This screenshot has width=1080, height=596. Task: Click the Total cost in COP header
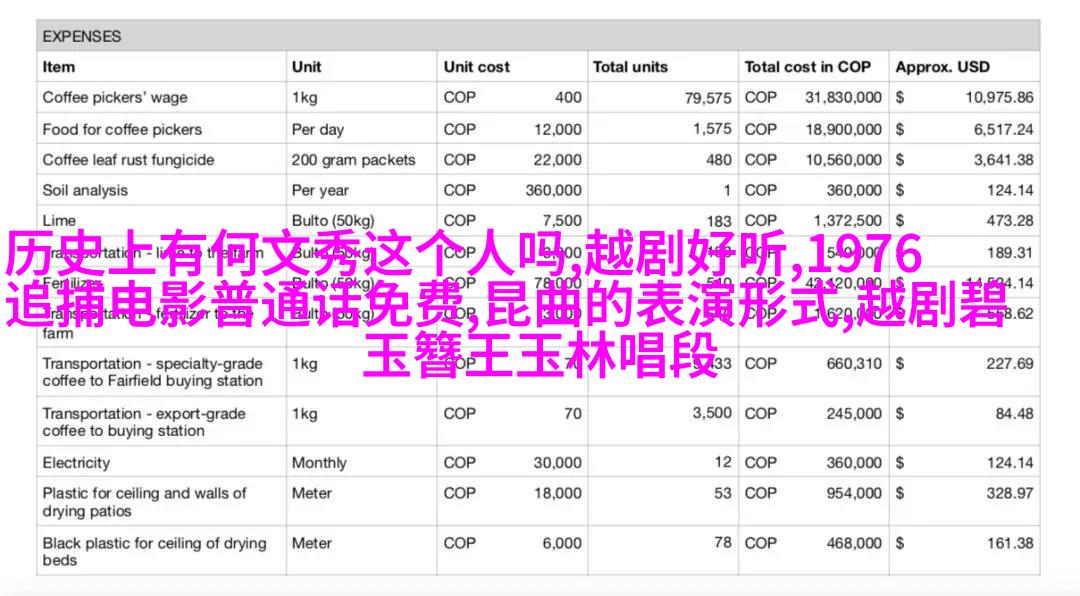(x=807, y=67)
